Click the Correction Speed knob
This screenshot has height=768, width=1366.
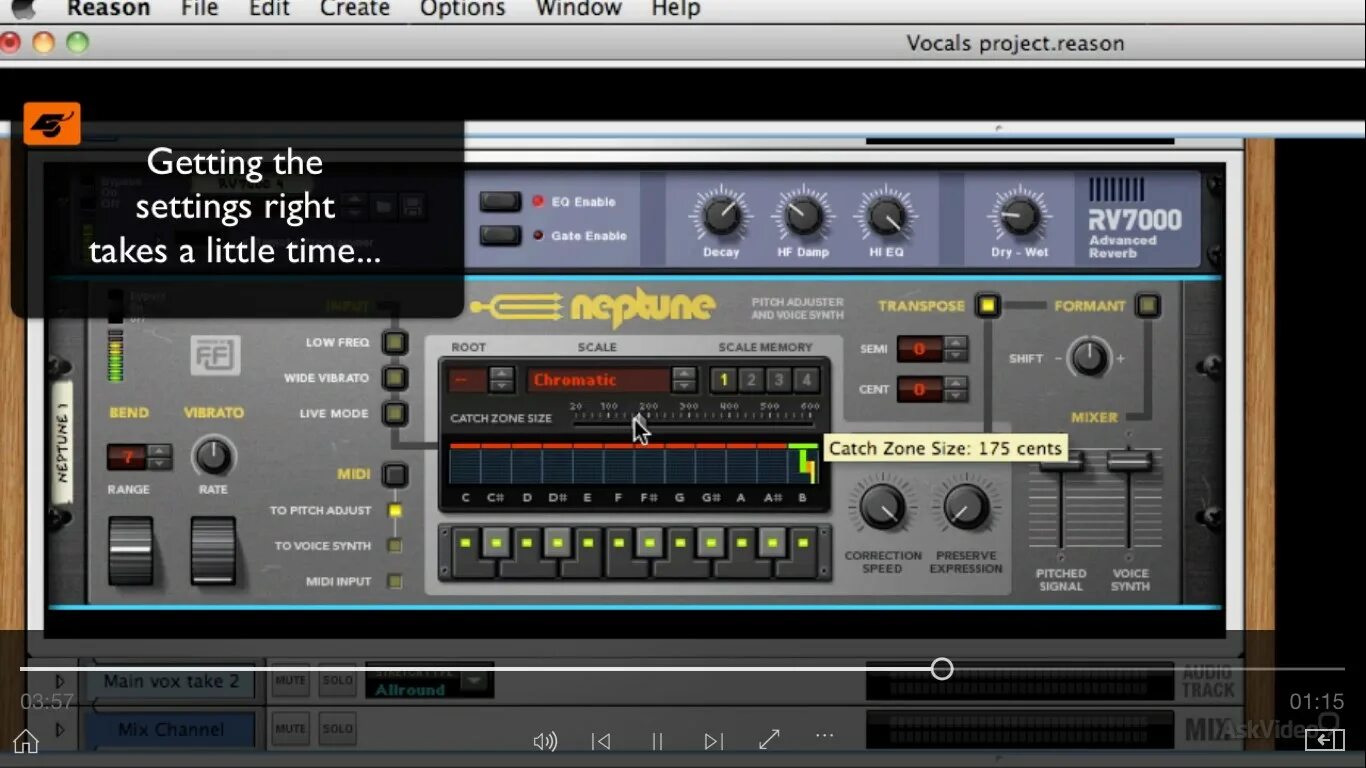882,508
